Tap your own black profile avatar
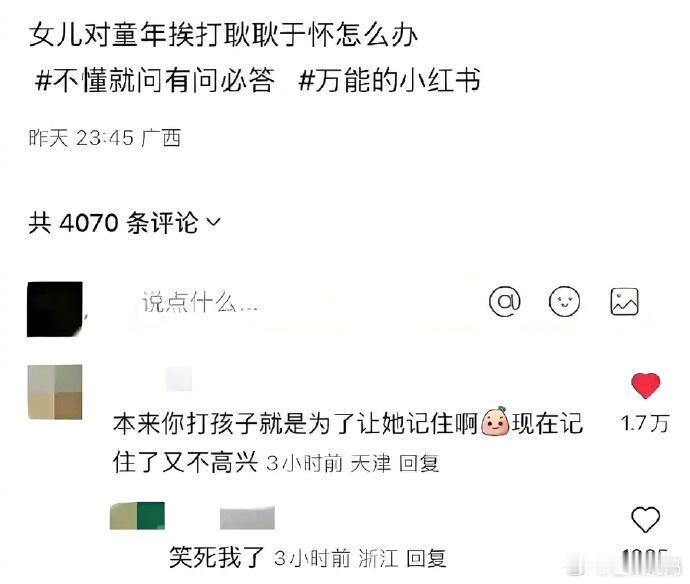690x584 pixels. click(x=55, y=309)
